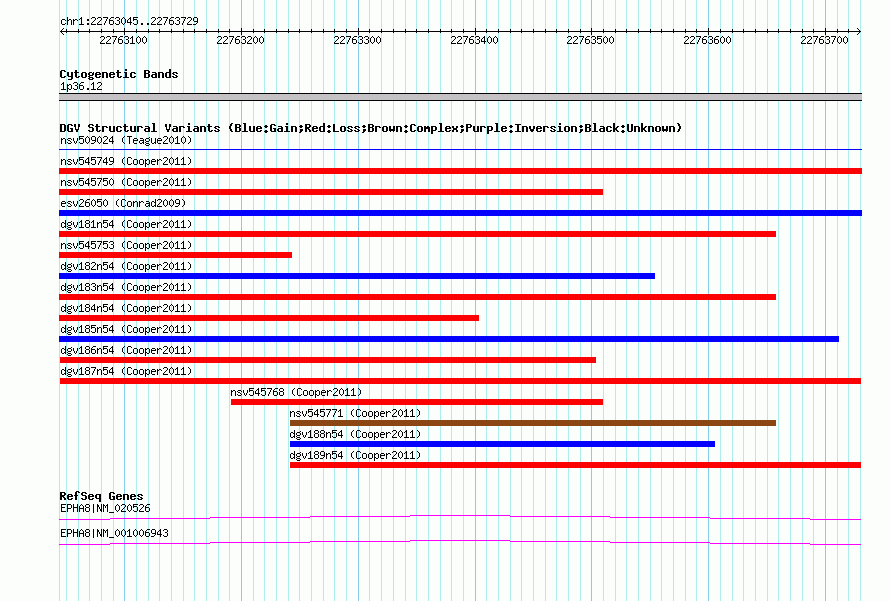
Task: Click the red dgv186n54 variant bar
Action: tap(328, 360)
